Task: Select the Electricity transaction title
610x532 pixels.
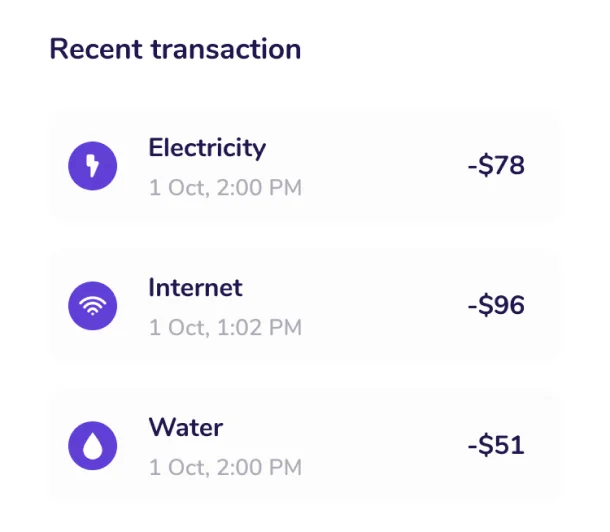Action: 207,148
